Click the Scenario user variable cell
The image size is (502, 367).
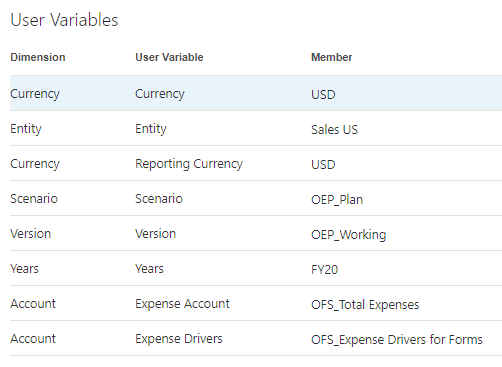coord(159,199)
